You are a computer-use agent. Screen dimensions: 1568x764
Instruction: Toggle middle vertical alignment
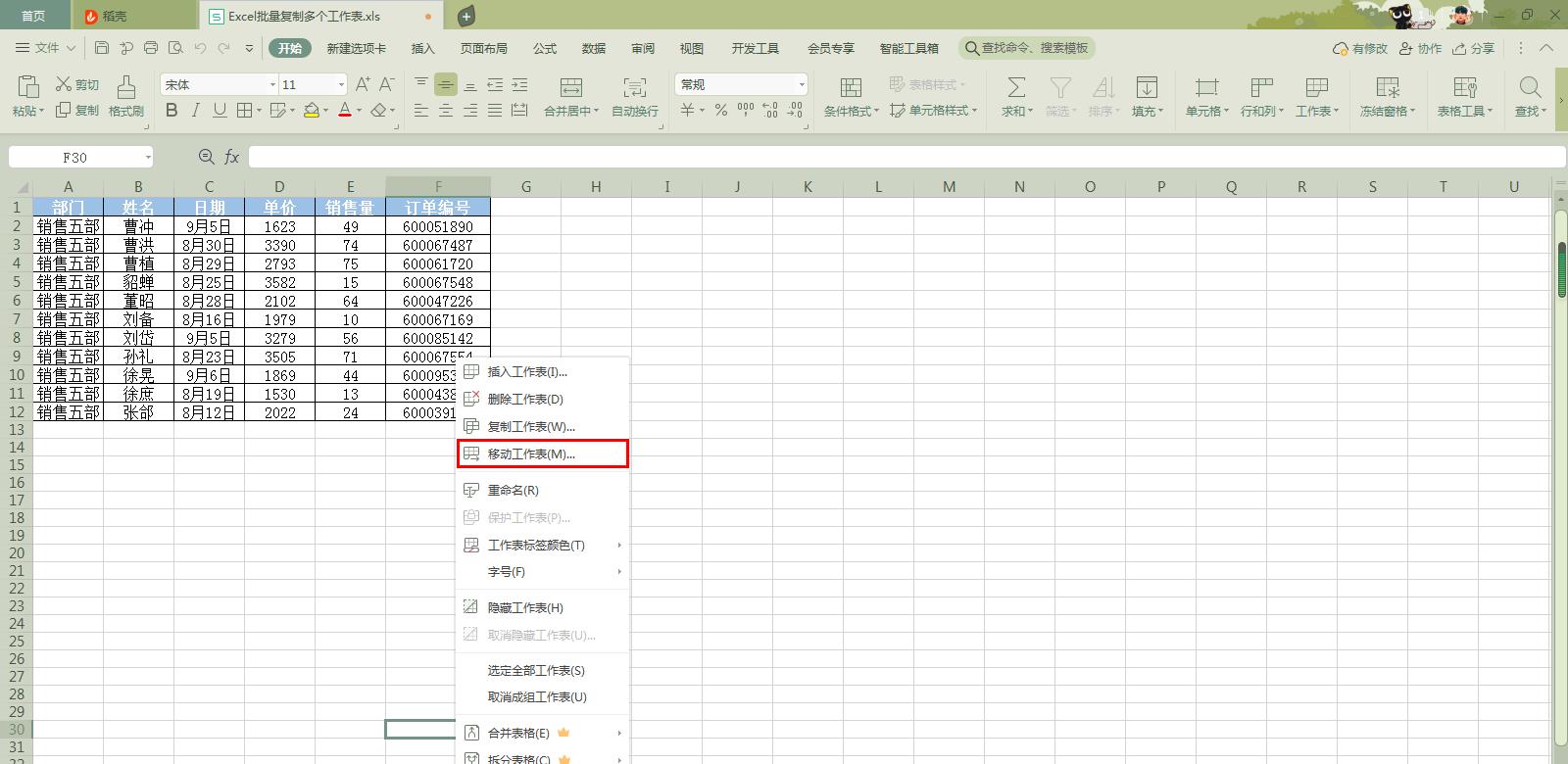point(446,85)
